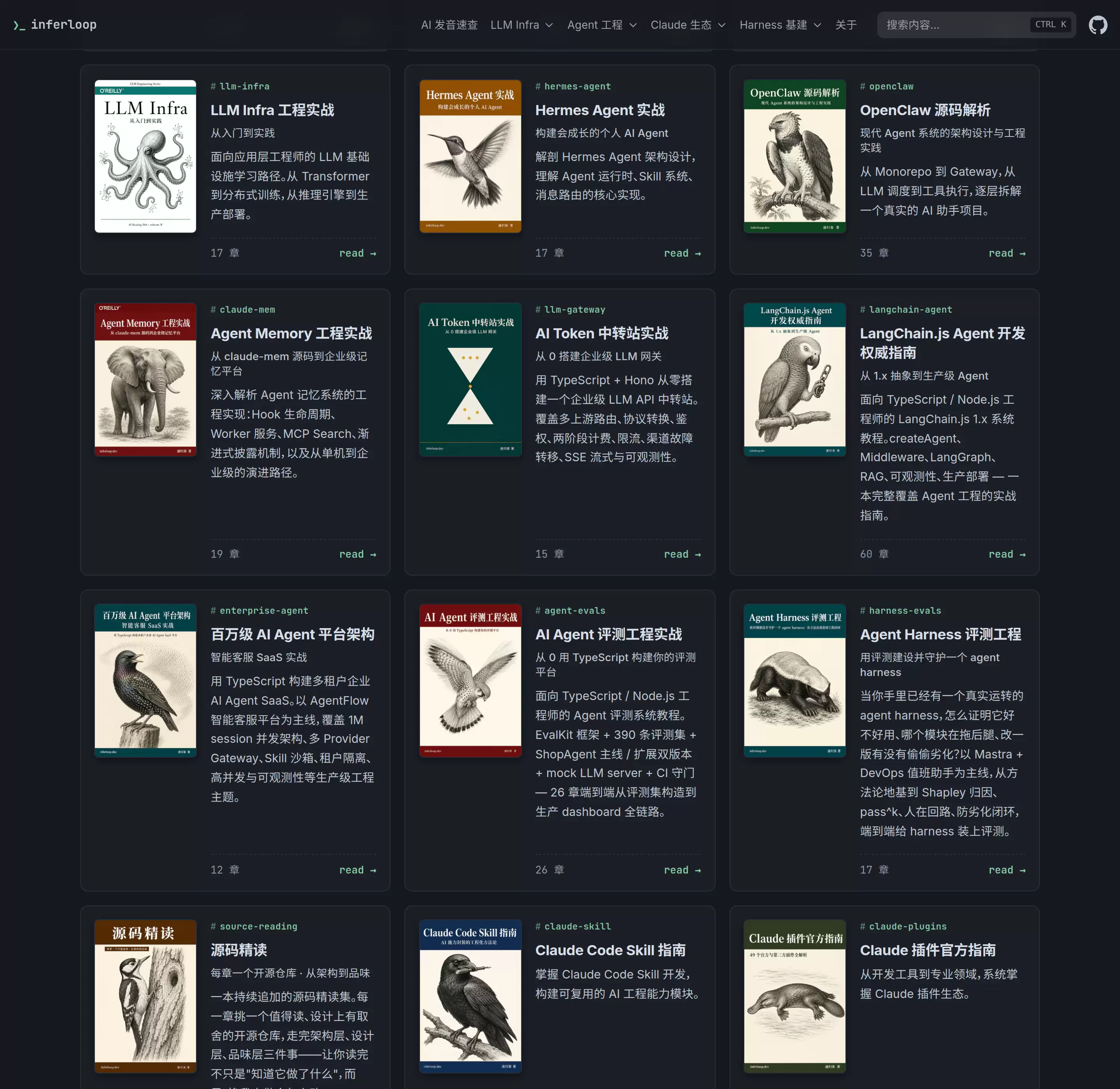Click read link on AI Token 中转站 card
The width and height of the screenshot is (1120, 1089).
click(x=682, y=554)
